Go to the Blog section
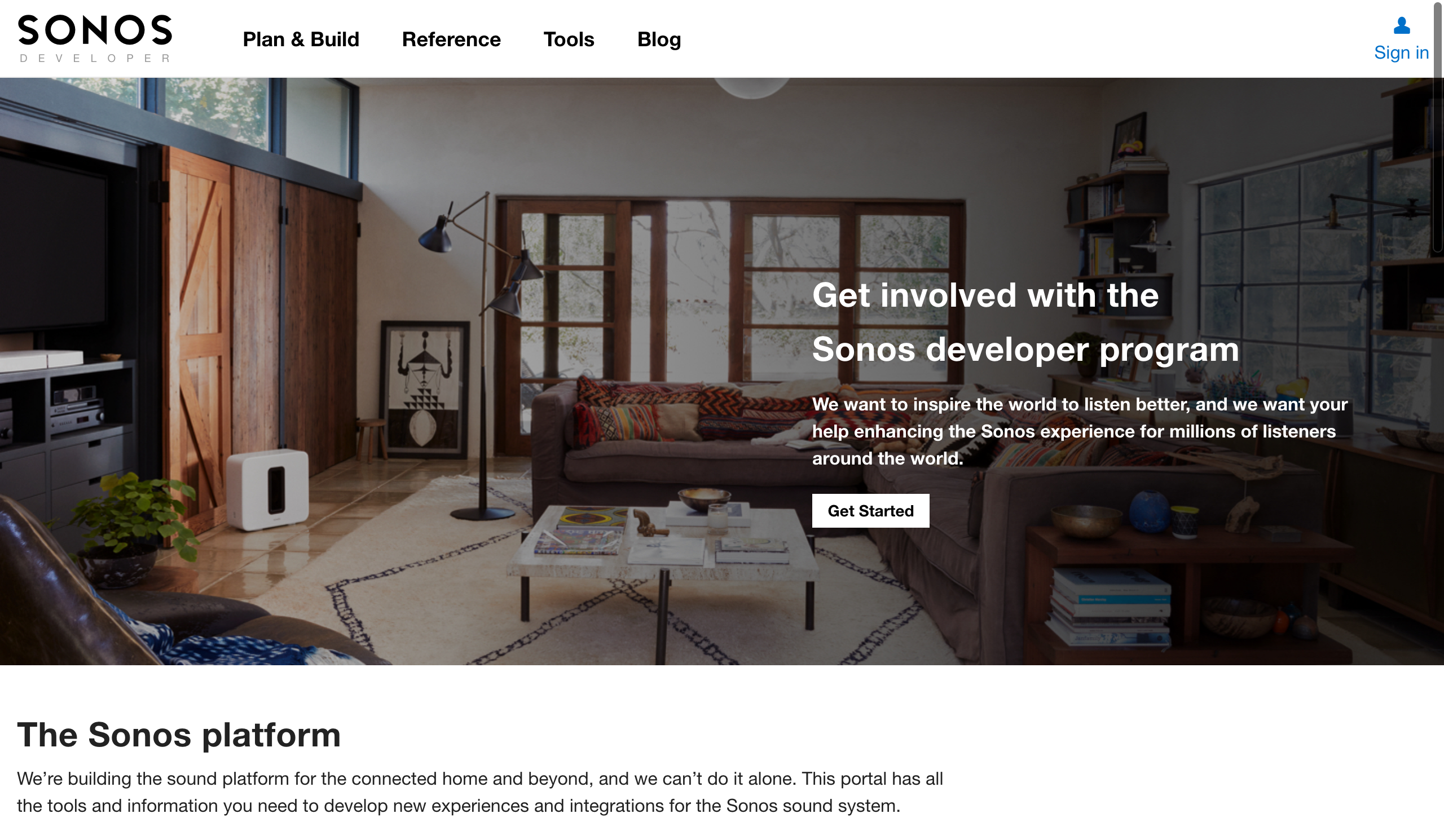1444x840 pixels. (x=659, y=39)
